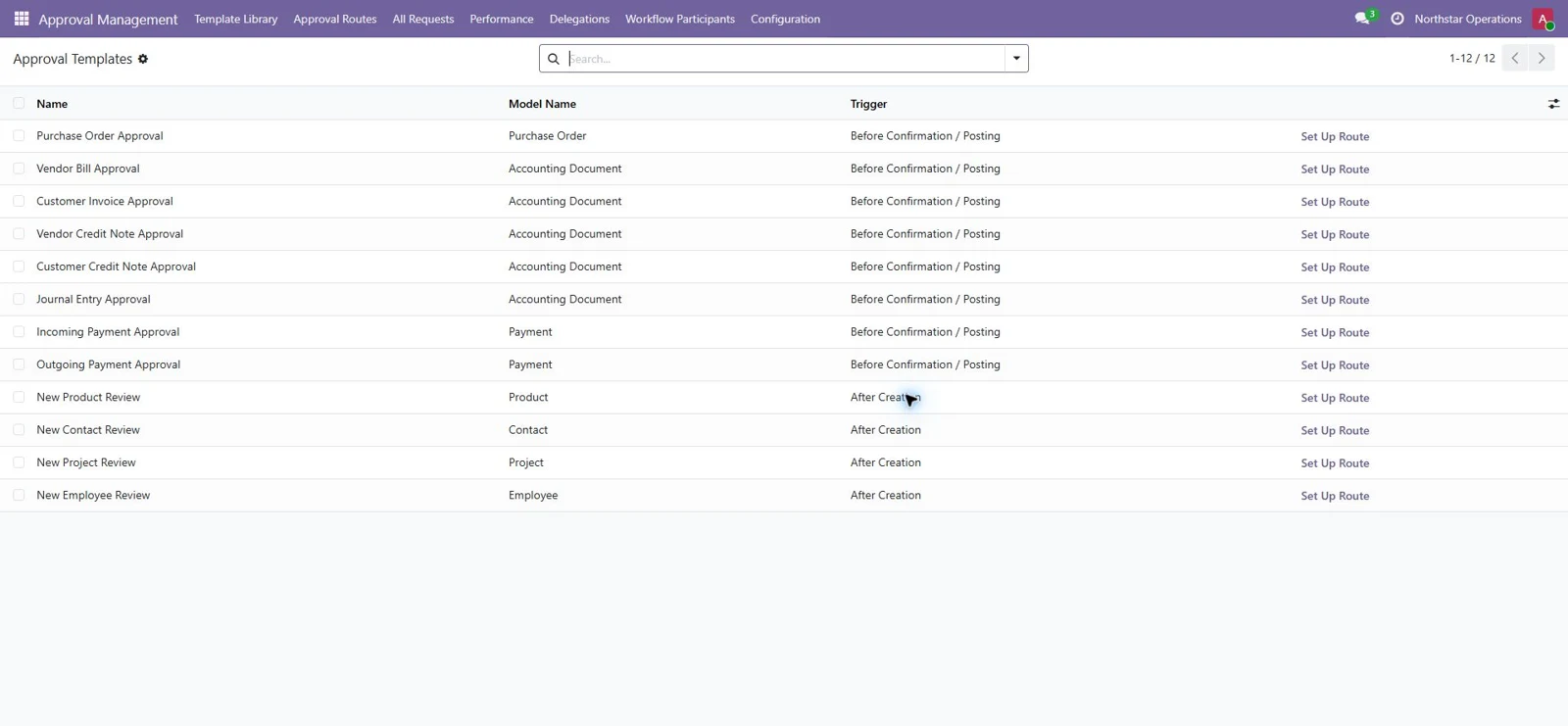Click Set Up Route for New Contact Review
Screen dimensions: 1568x726
click(1335, 431)
